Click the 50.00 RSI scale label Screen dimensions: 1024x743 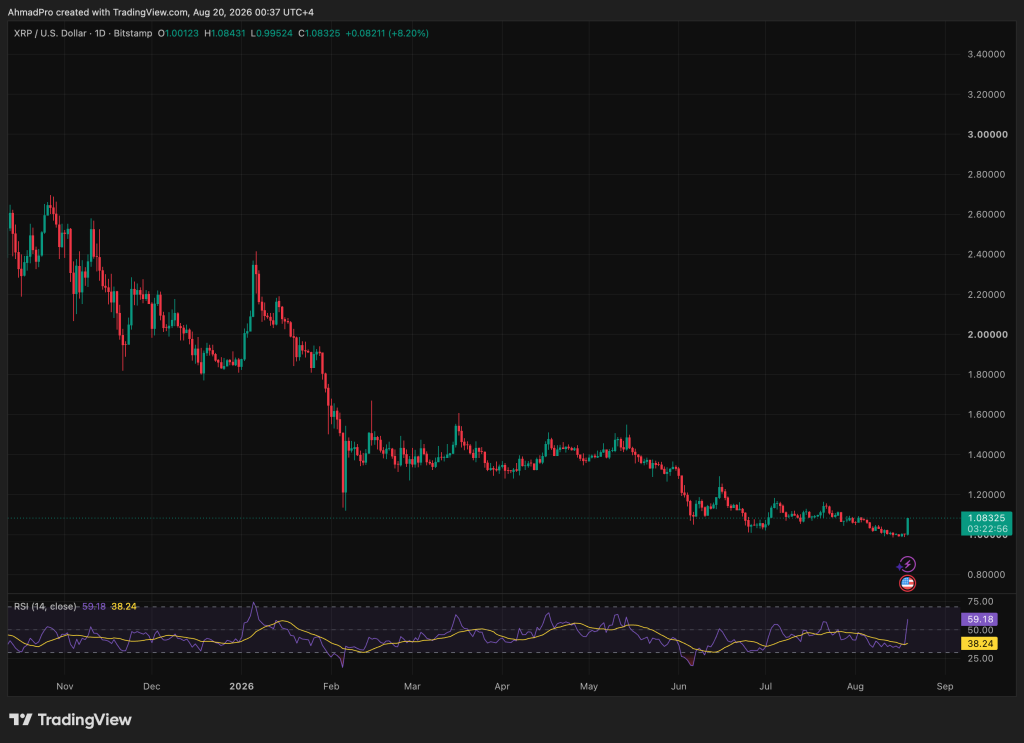pyautogui.click(x=980, y=630)
